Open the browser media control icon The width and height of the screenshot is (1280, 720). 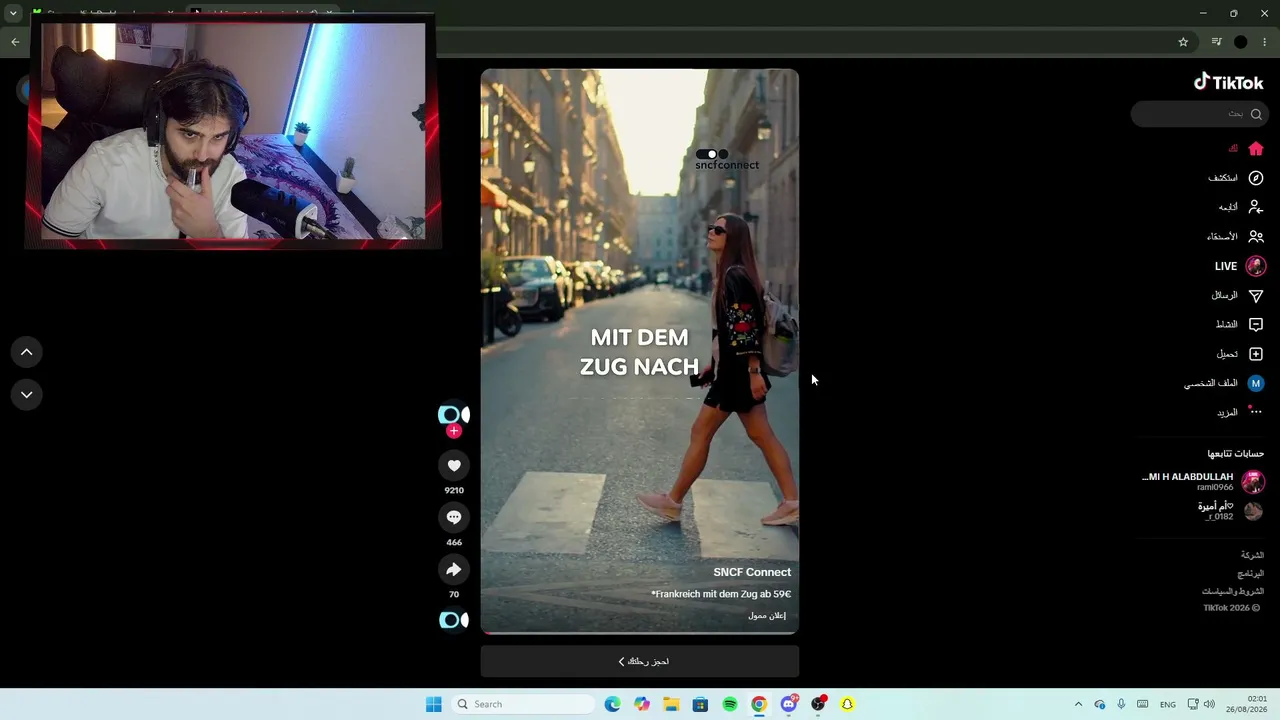pyautogui.click(x=1216, y=42)
